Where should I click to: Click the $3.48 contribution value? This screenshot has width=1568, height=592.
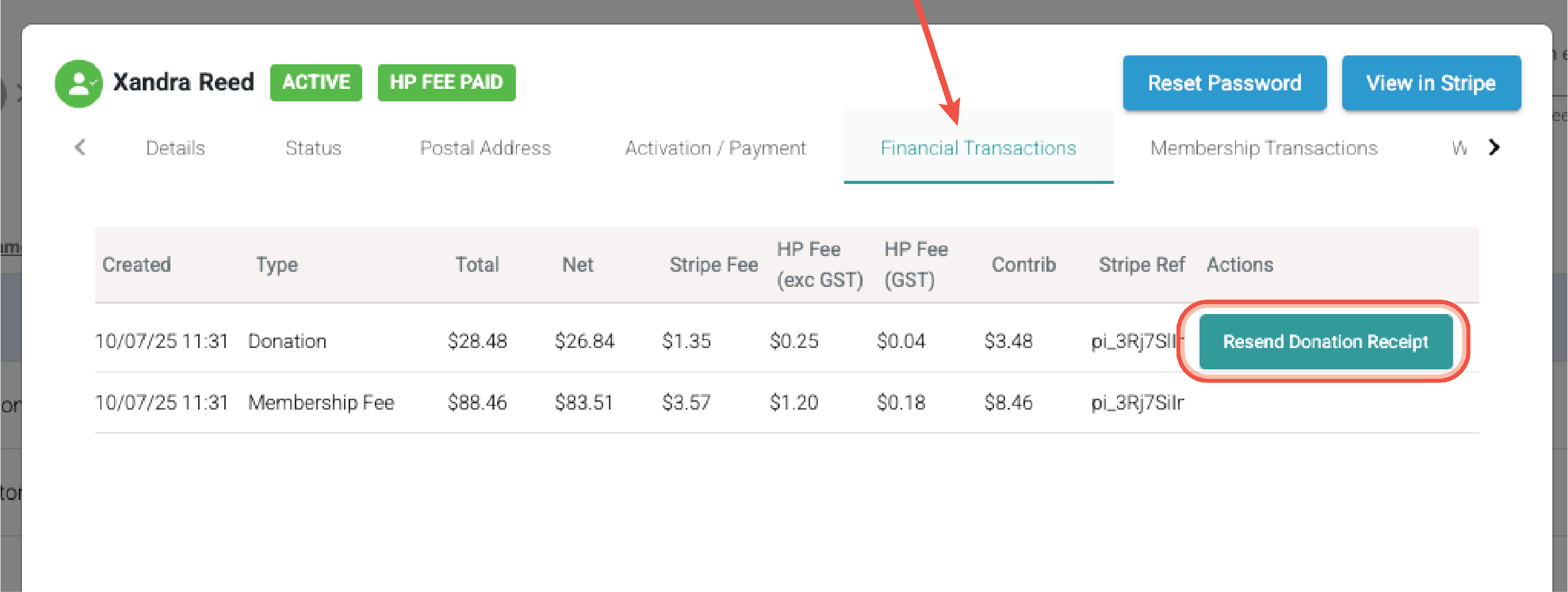click(1009, 341)
